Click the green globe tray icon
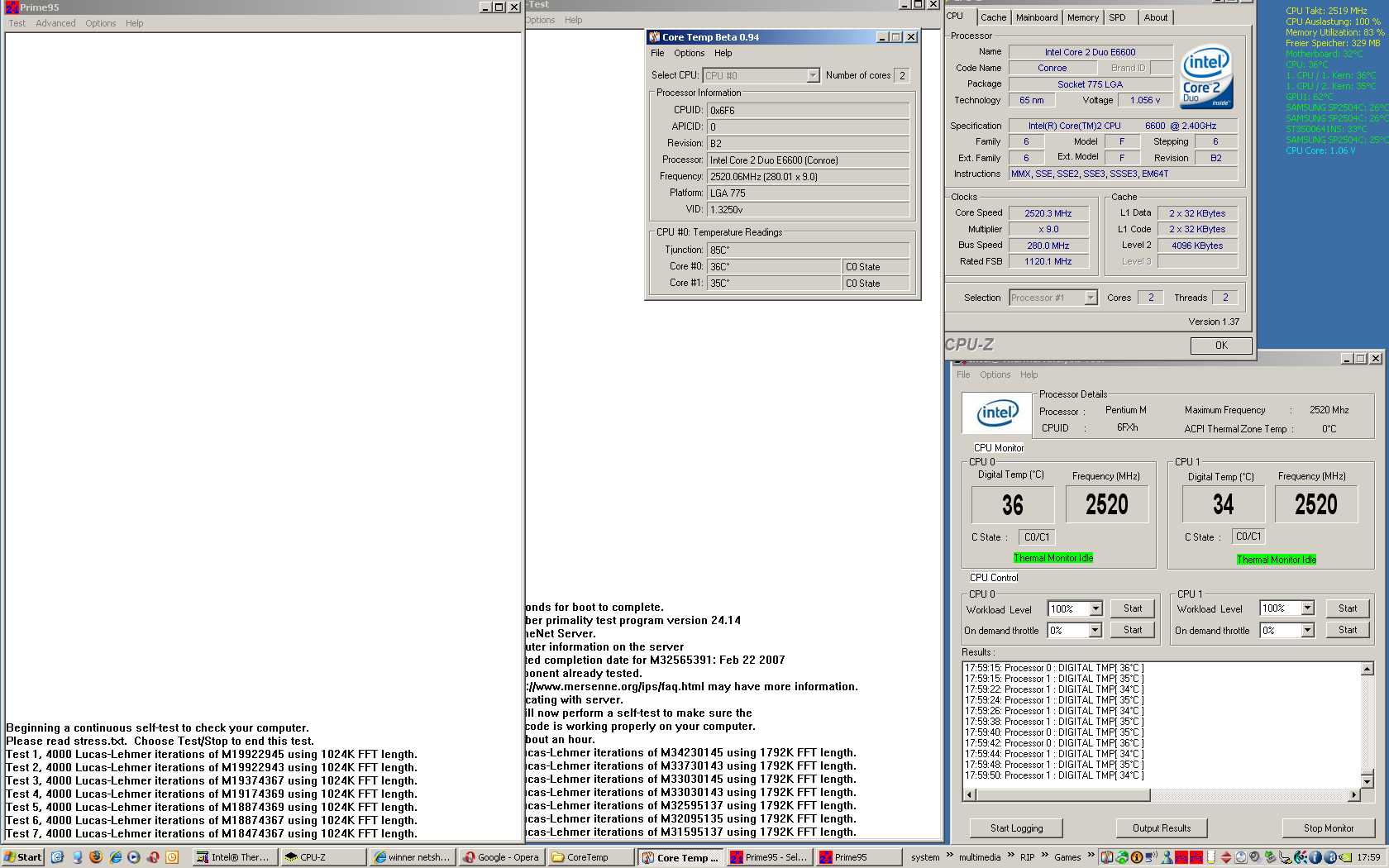 [1122, 857]
